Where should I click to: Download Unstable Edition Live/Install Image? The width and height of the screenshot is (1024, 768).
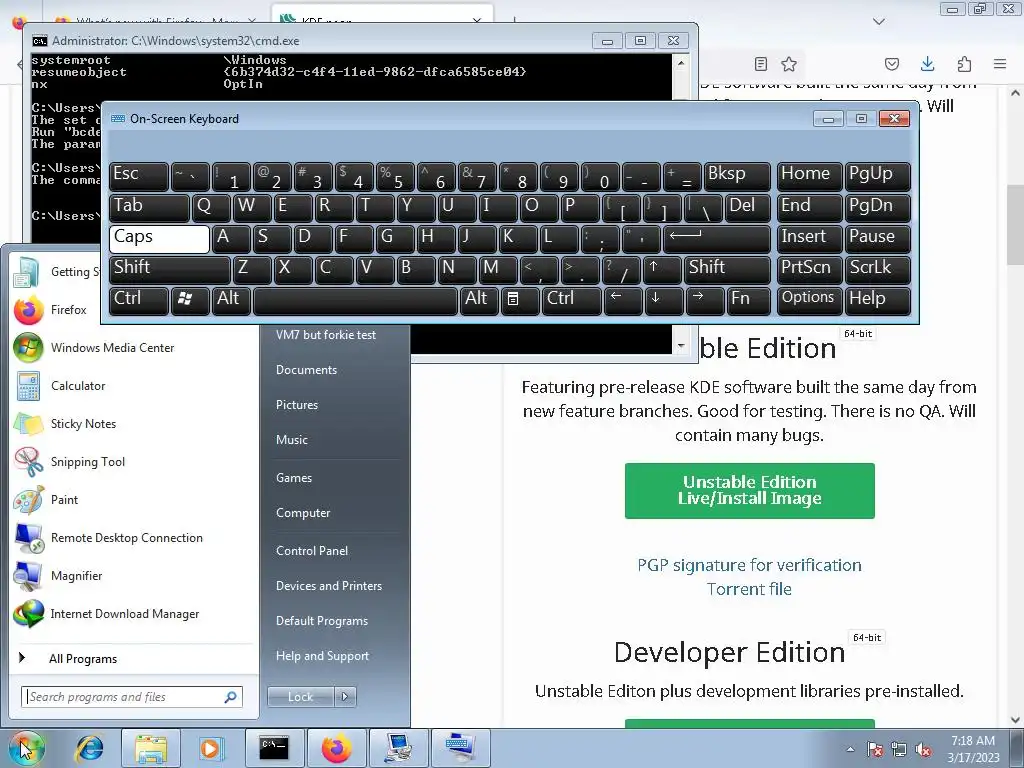(749, 491)
